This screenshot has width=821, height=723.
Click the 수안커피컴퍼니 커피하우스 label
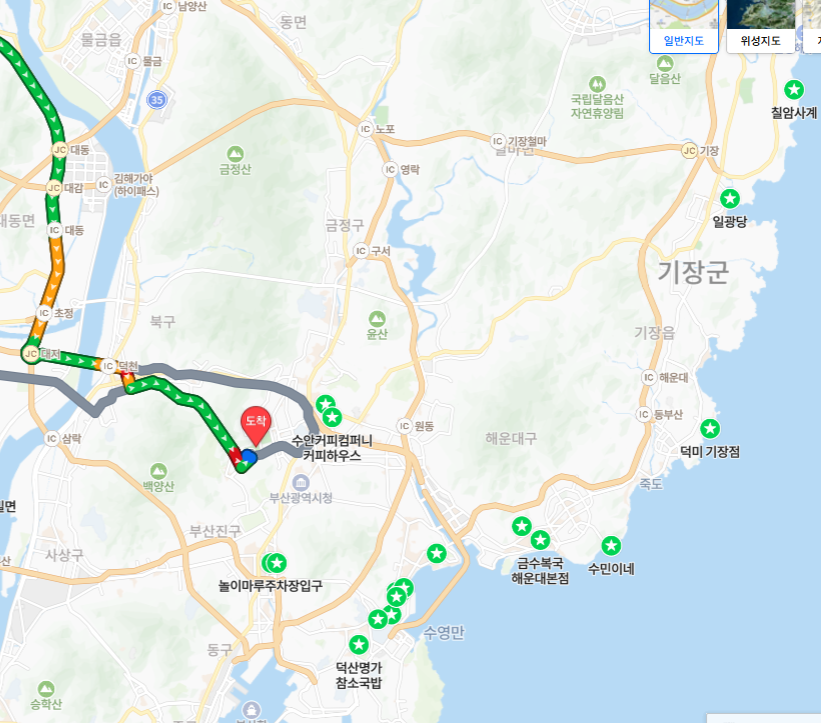click(x=332, y=448)
